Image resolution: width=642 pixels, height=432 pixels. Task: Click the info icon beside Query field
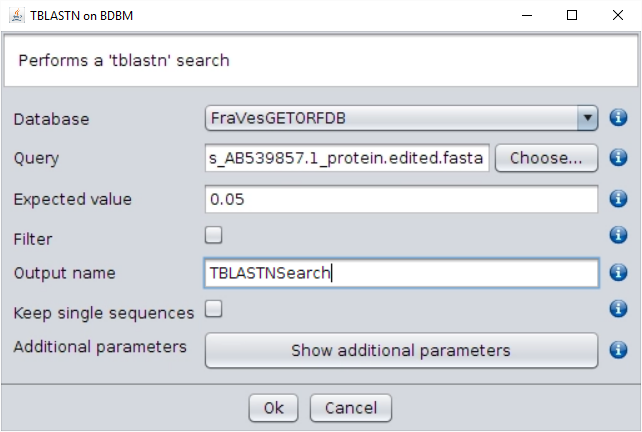coord(618,158)
